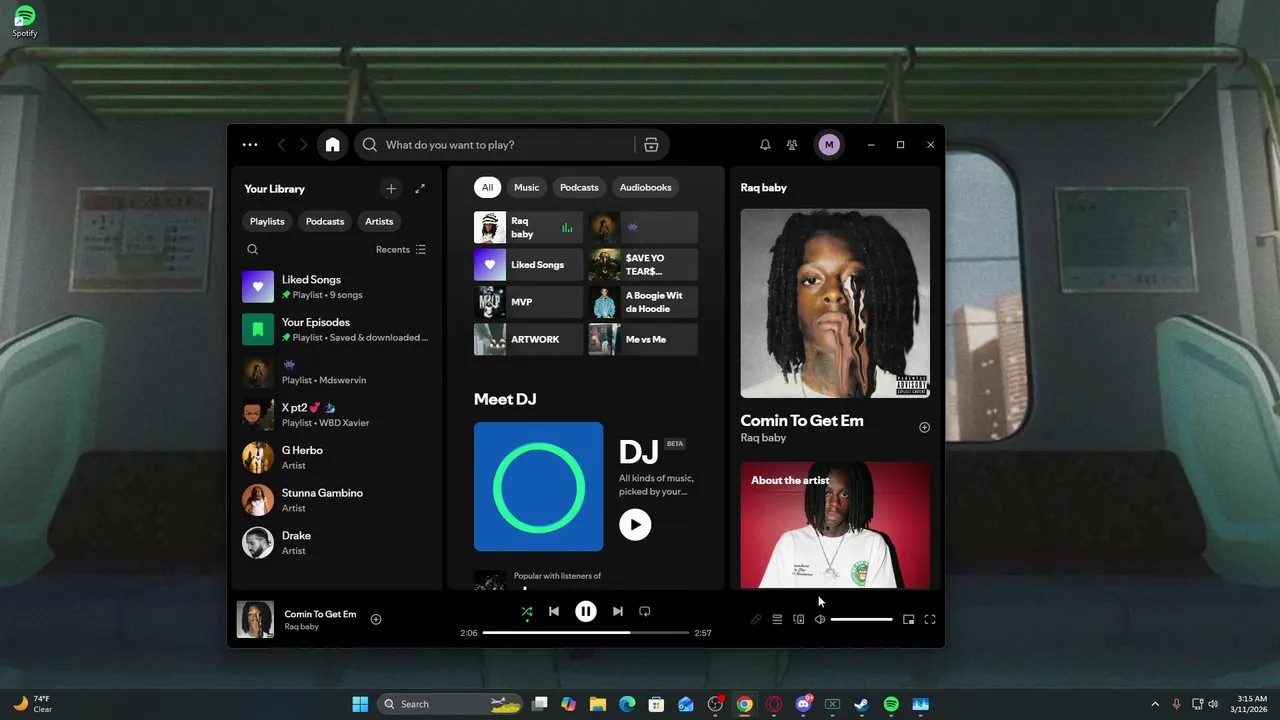Select the Music filter tab
Viewport: 1280px width, 720px height.
526,187
